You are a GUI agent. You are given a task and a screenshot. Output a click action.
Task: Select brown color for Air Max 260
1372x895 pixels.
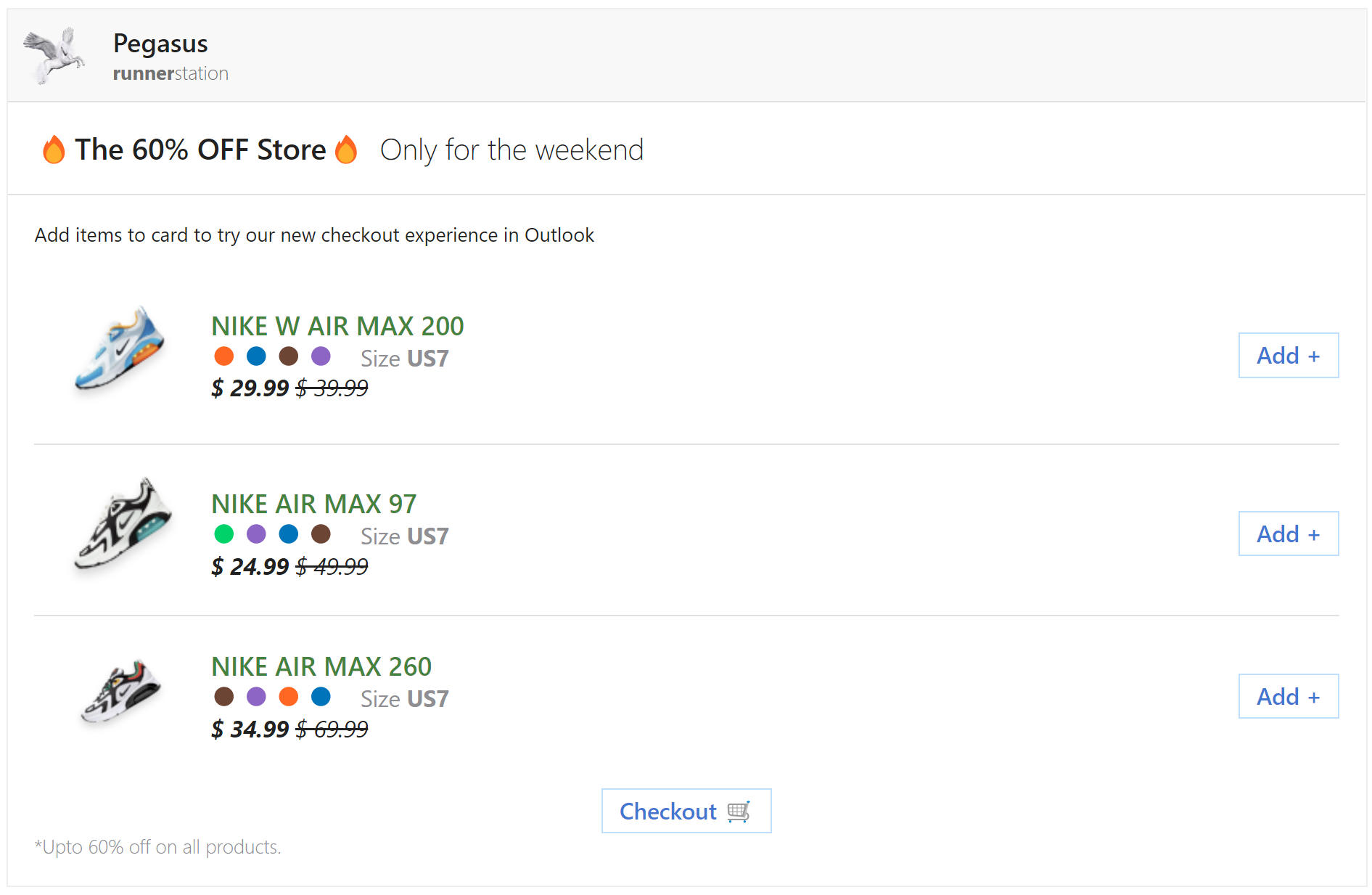[224, 697]
